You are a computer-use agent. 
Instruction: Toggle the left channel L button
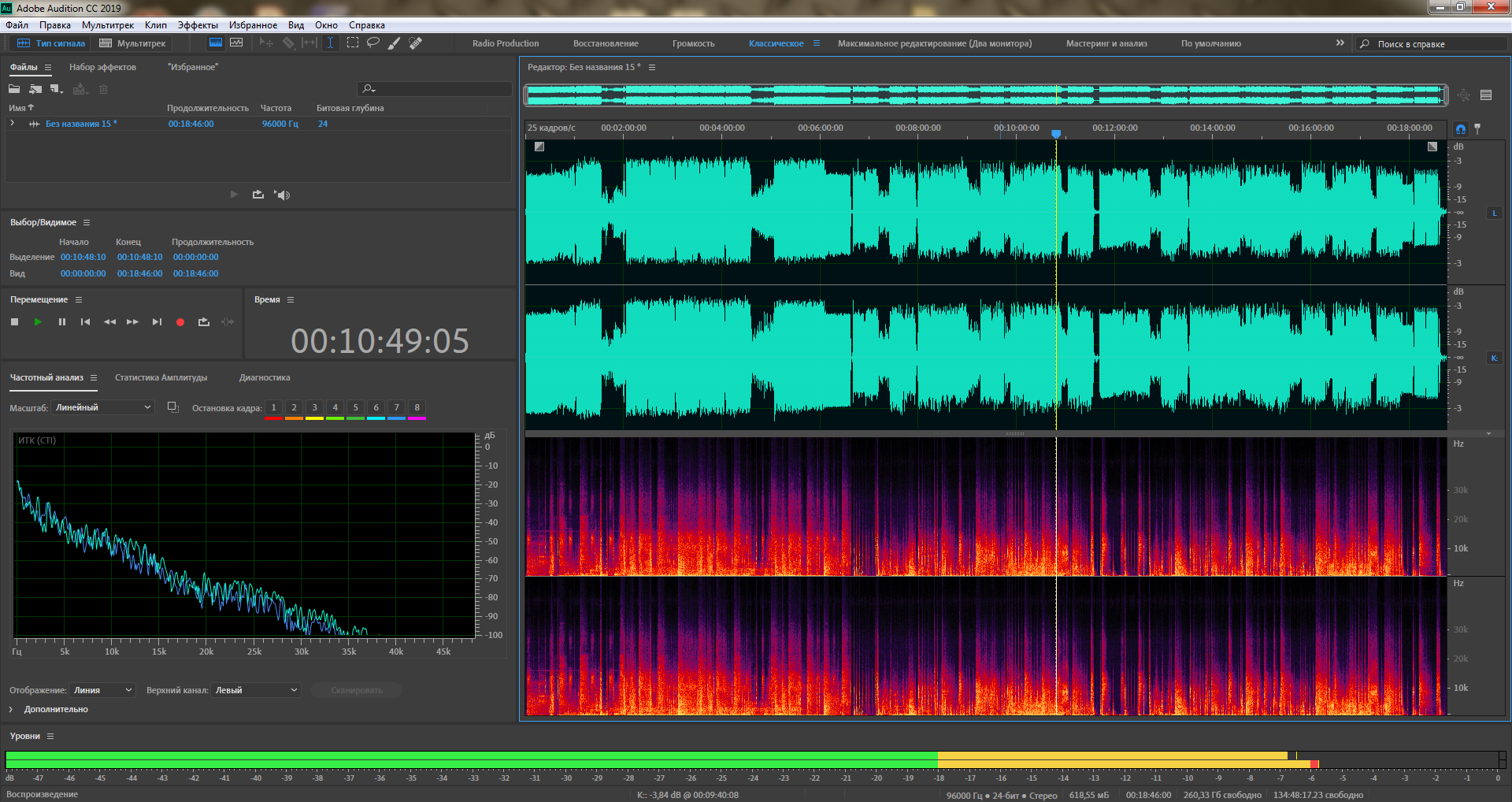click(1494, 213)
